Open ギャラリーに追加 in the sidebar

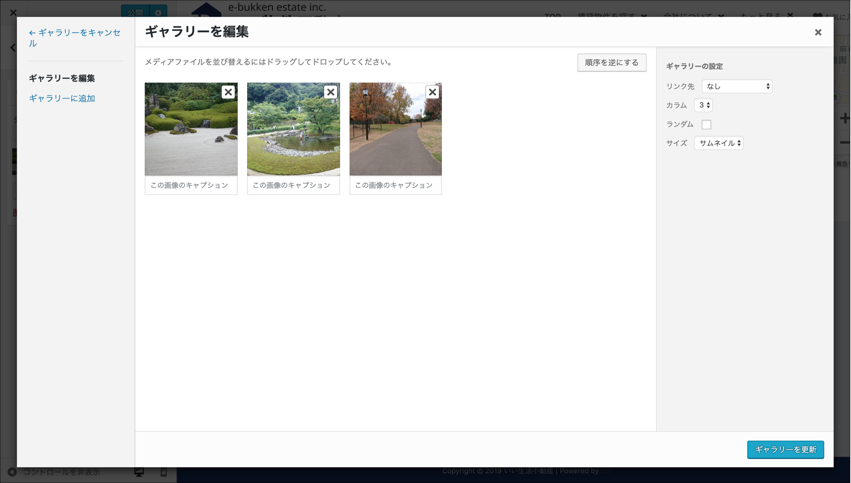(x=62, y=98)
